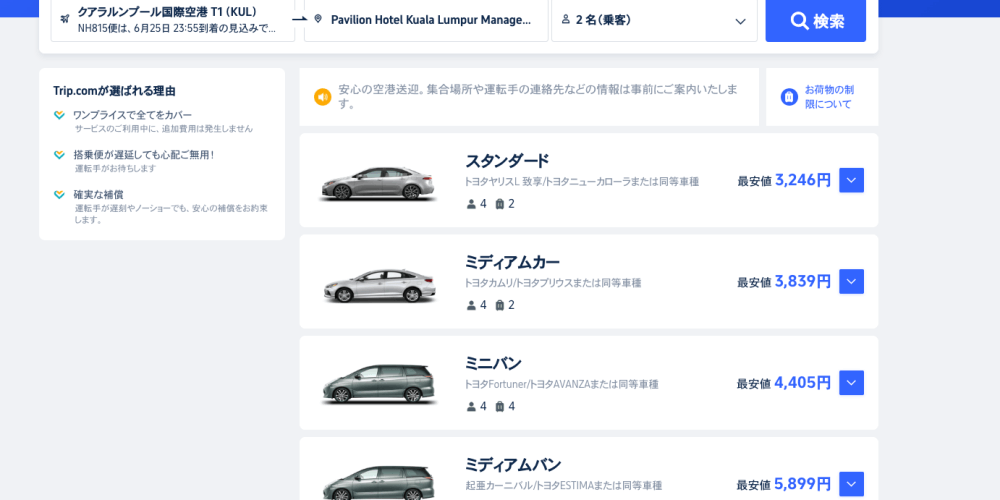Click the location pin icon in destination field
Image resolution: width=1000 pixels, height=500 pixels.
318,19
